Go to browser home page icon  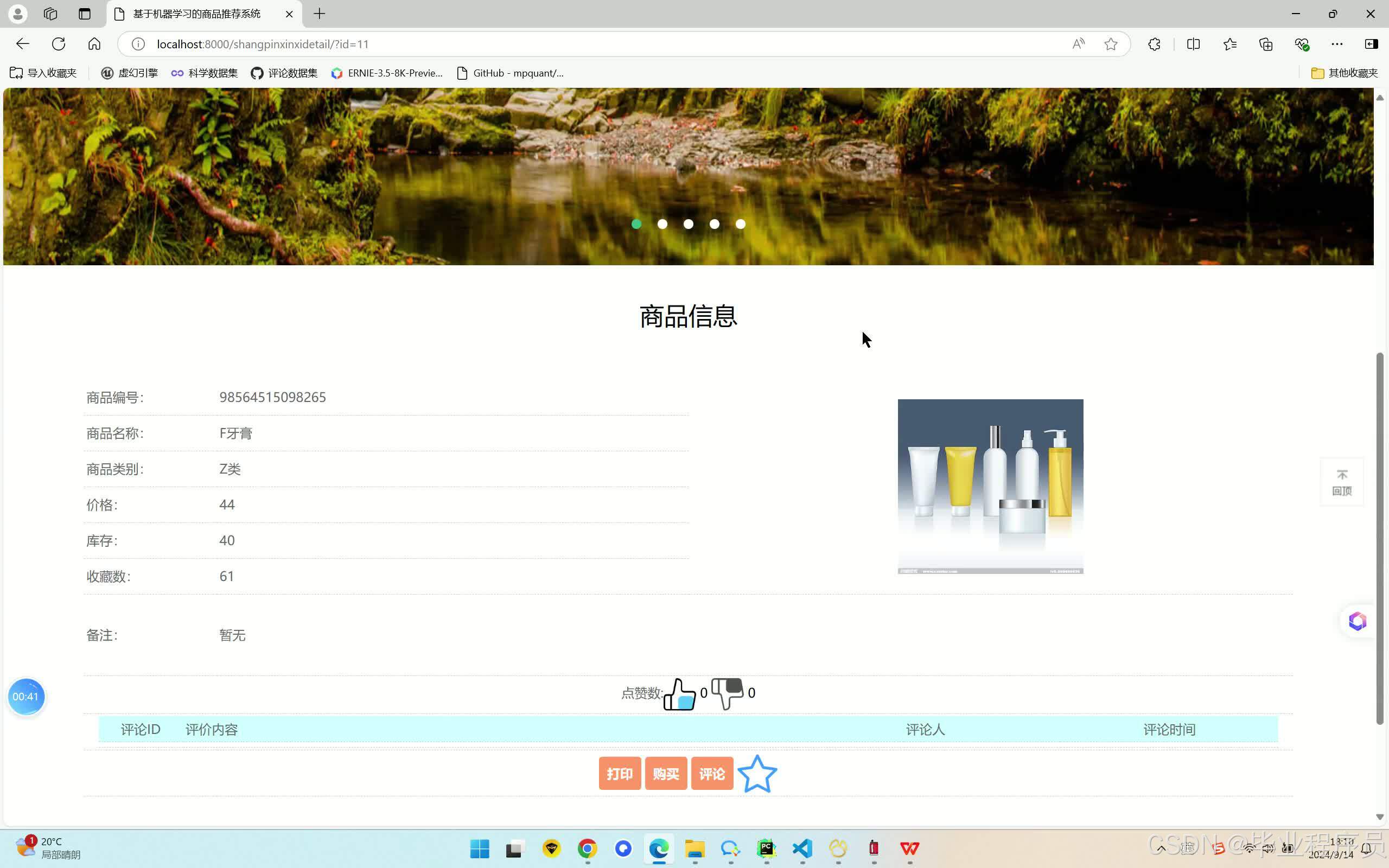click(94, 44)
